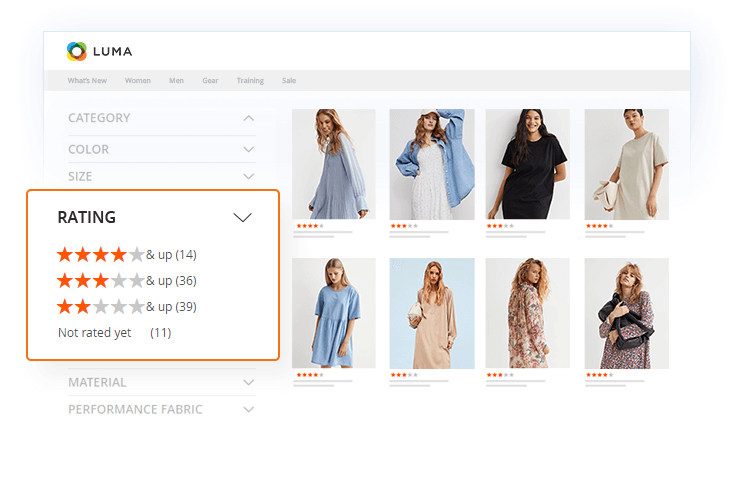Image resolution: width=735 pixels, height=489 pixels.
Task: Filter by 2 stars & up rating
Action: click(x=126, y=306)
